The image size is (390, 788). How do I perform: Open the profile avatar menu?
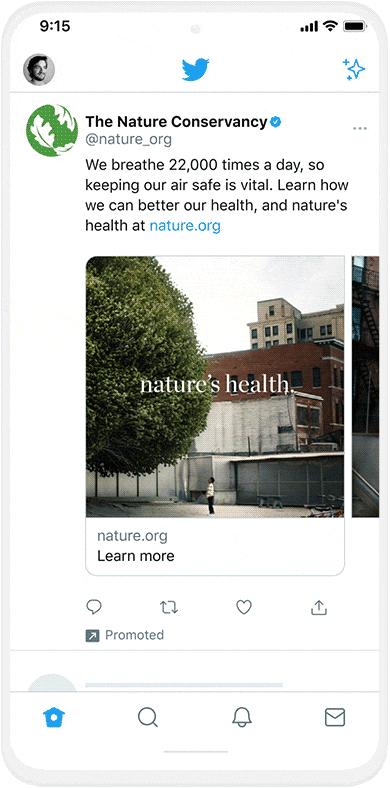tap(39, 69)
